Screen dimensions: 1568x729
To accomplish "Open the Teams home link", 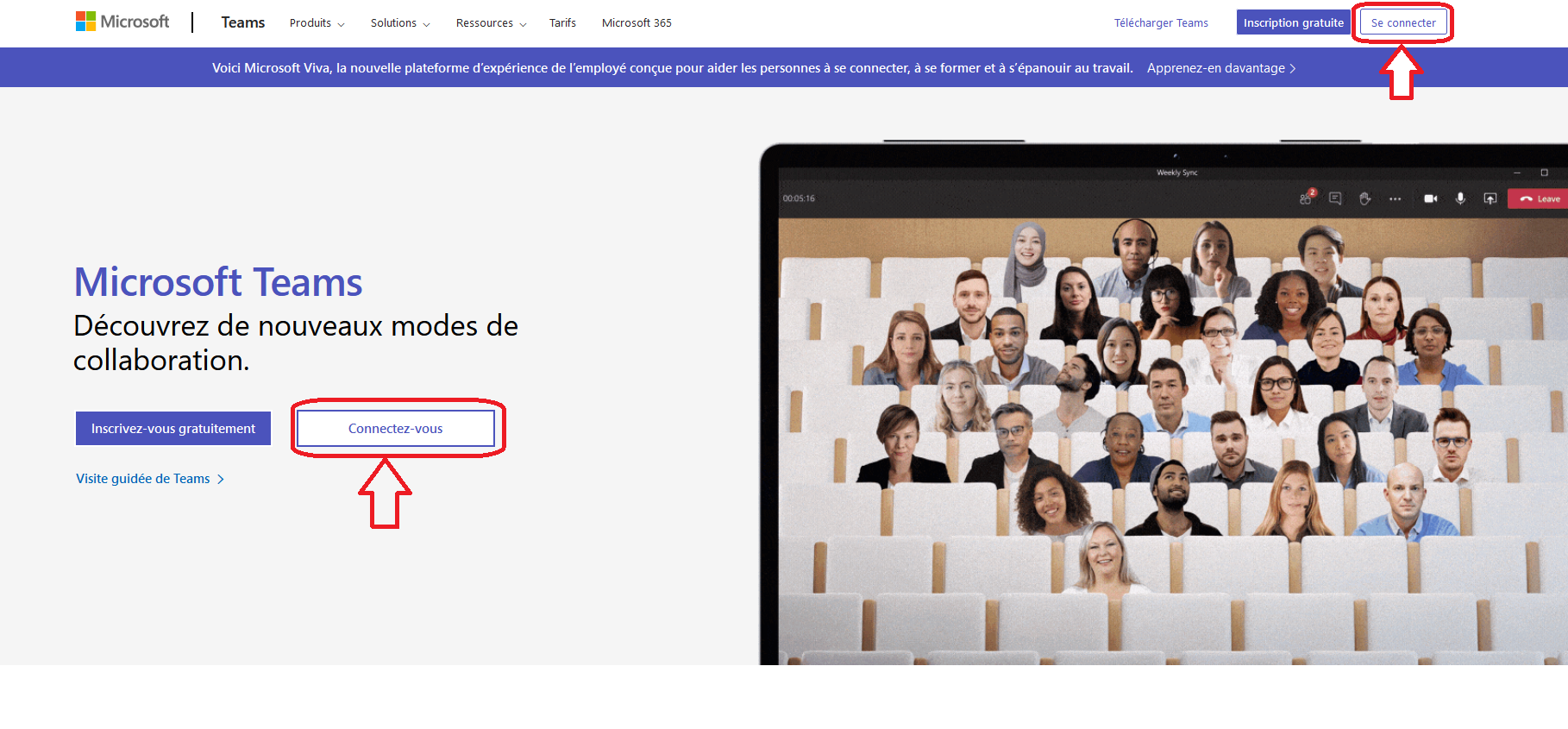I will coord(242,22).
